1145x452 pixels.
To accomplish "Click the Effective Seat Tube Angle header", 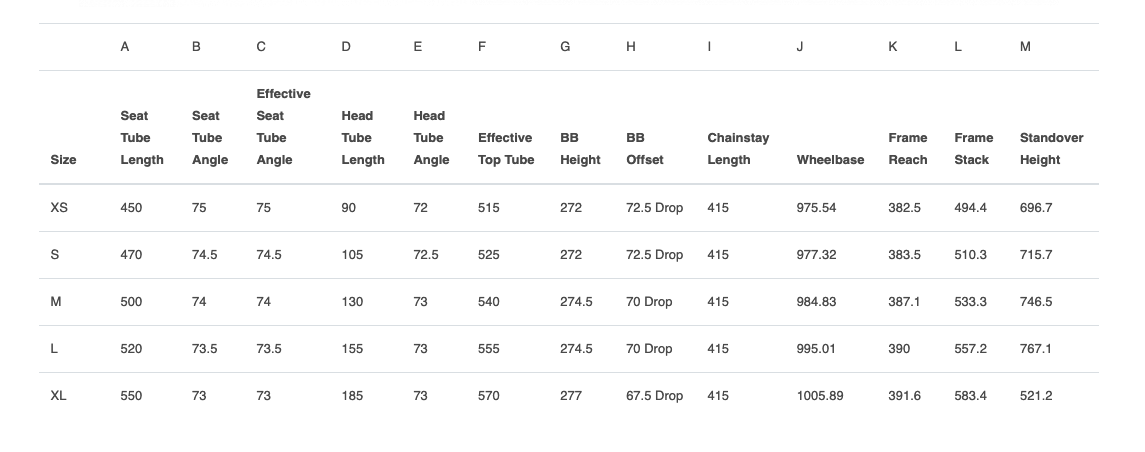I will (x=283, y=127).
